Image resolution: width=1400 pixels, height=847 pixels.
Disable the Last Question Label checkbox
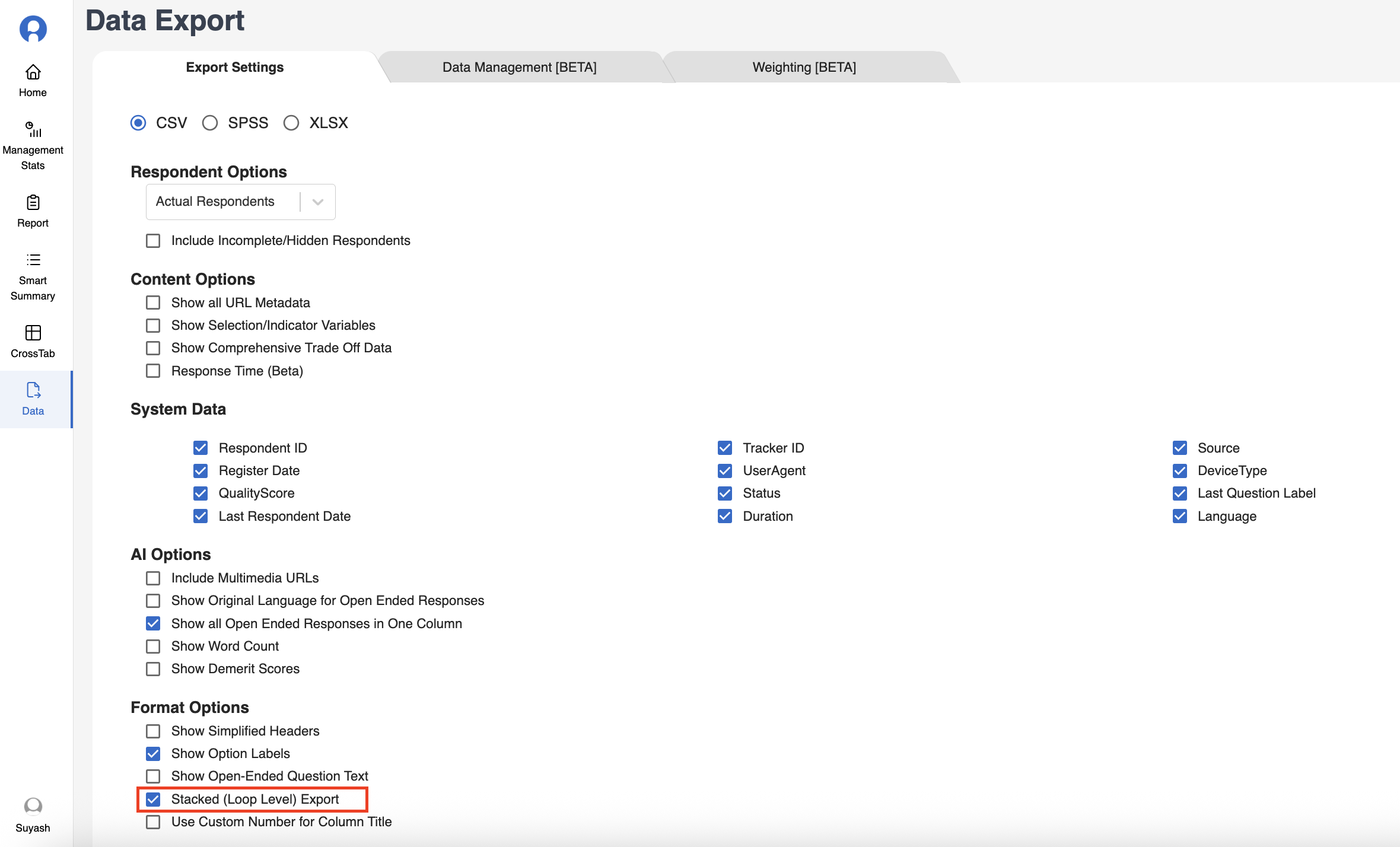[x=1179, y=493]
